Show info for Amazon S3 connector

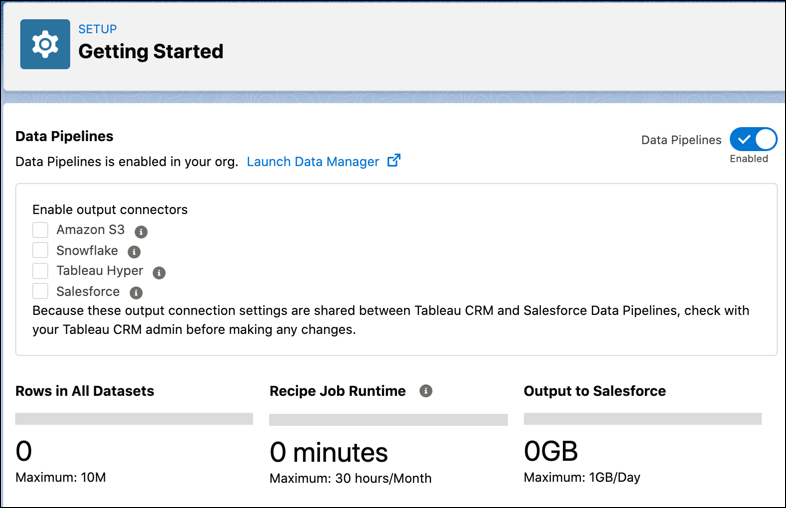(x=141, y=232)
